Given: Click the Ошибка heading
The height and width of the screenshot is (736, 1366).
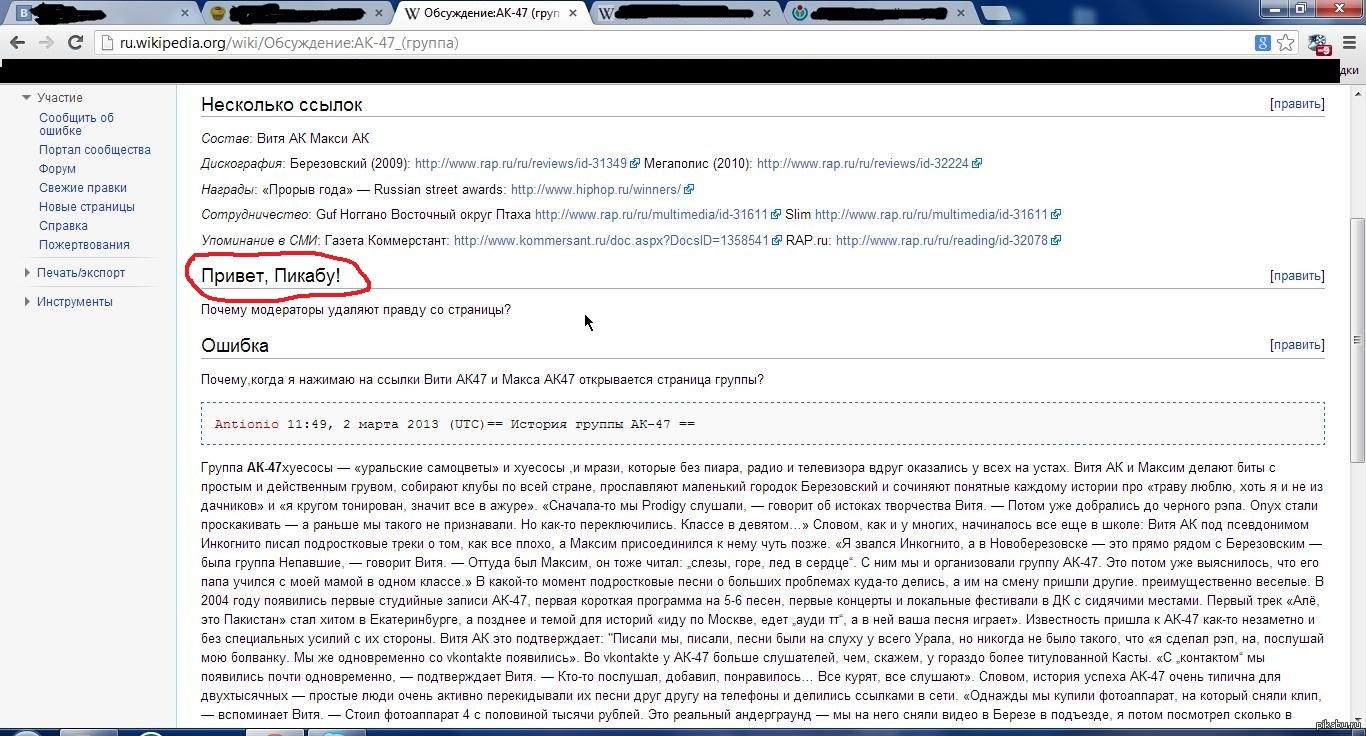Looking at the screenshot, I should coord(235,346).
